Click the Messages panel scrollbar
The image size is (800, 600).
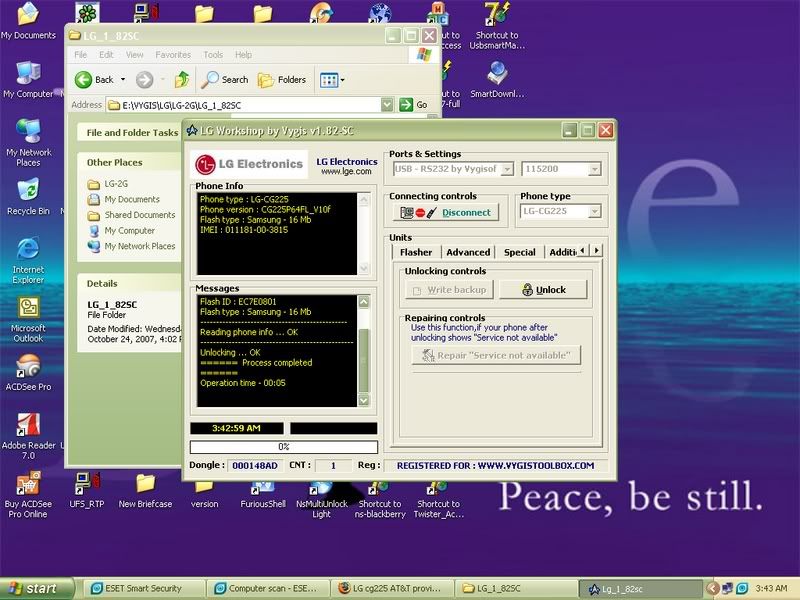coord(364,351)
